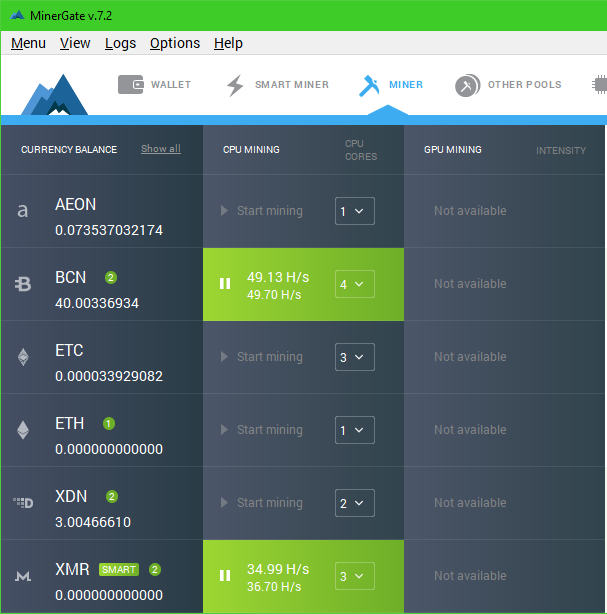The width and height of the screenshot is (607, 614).
Task: Click the Smart Miner lightning bolt icon
Action: coord(235,85)
